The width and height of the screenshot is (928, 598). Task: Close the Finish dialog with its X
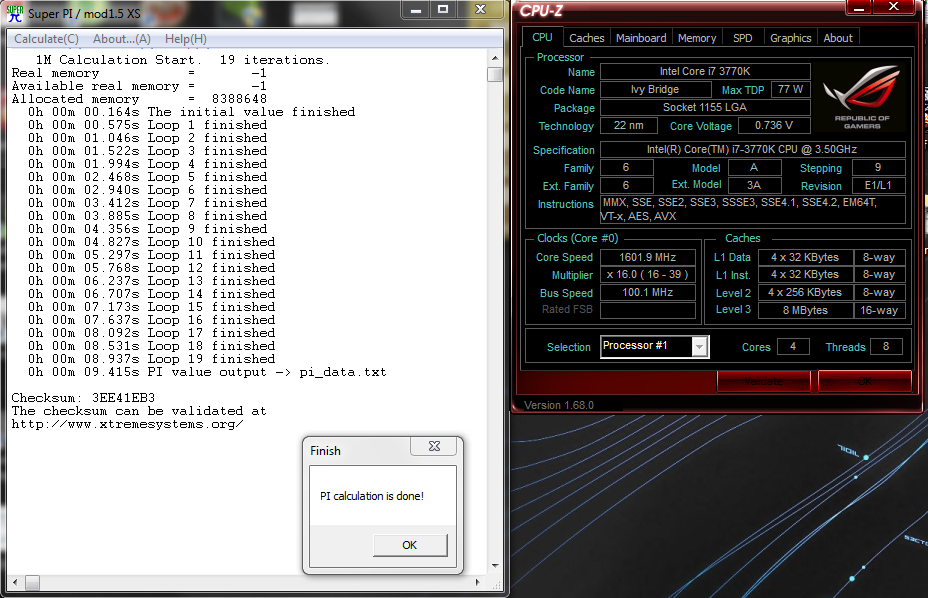tap(434, 446)
